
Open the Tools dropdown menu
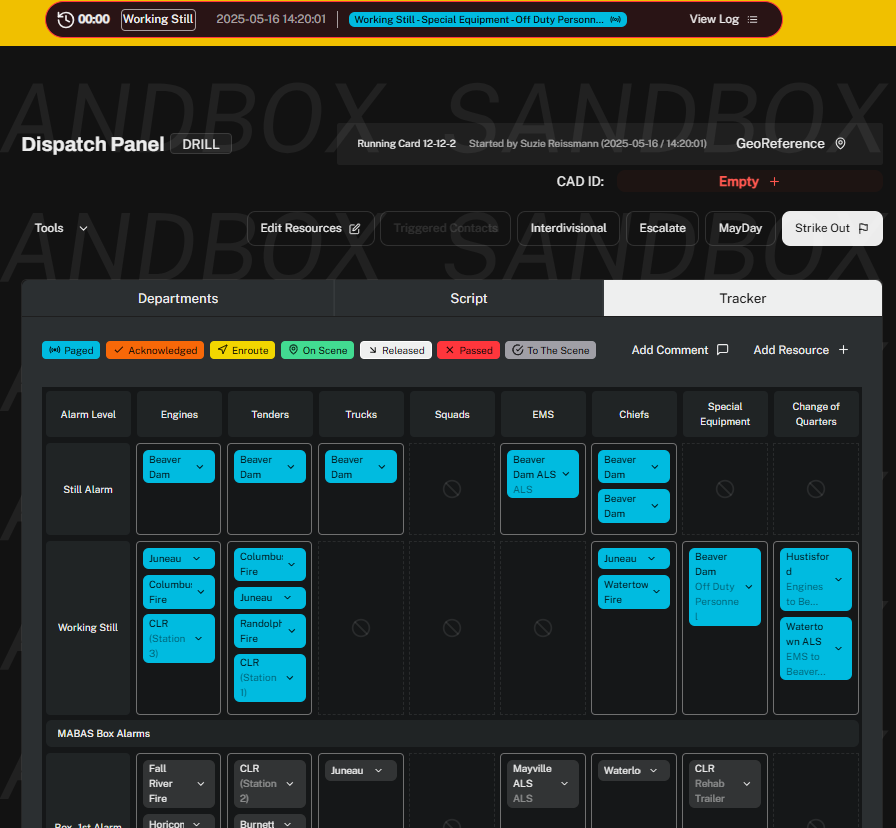tap(61, 229)
